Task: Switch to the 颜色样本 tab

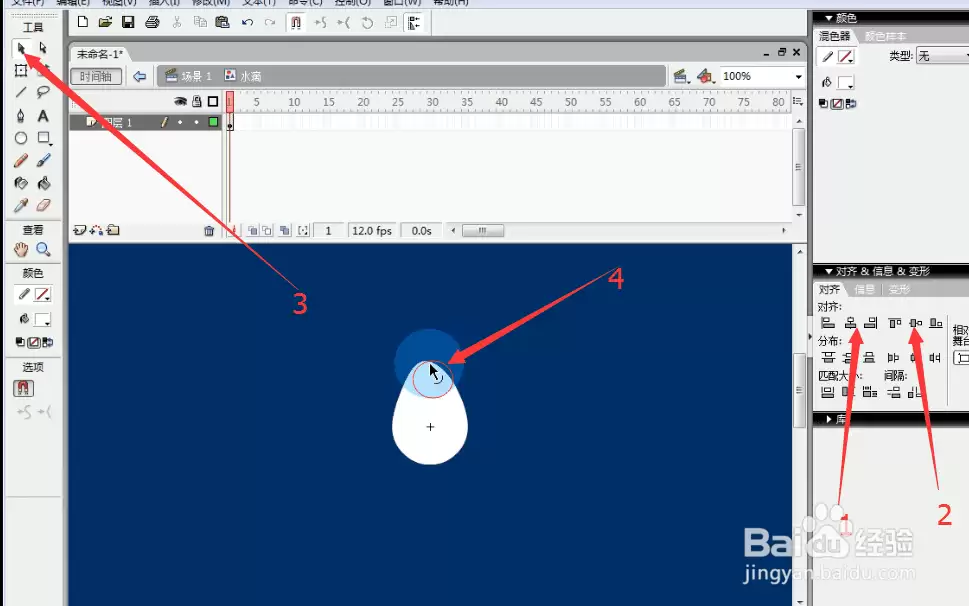Action: [885, 36]
